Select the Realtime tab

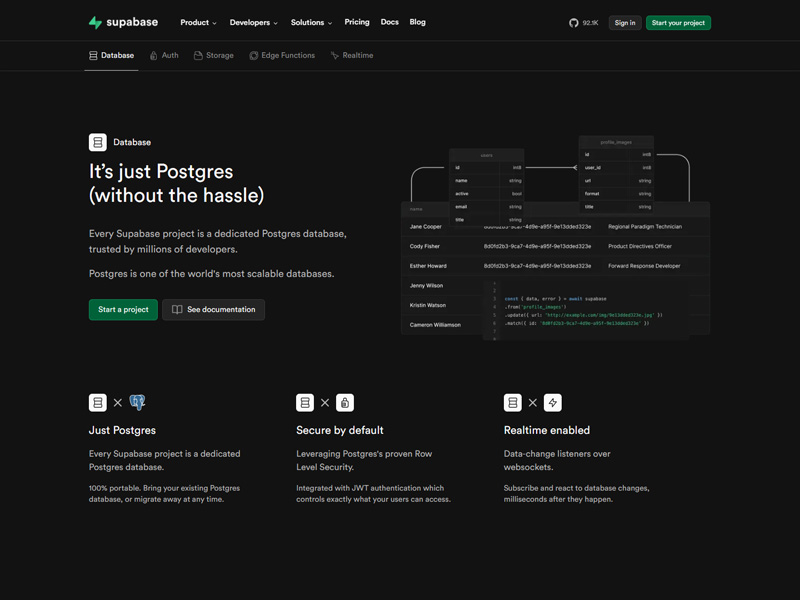[x=352, y=56]
